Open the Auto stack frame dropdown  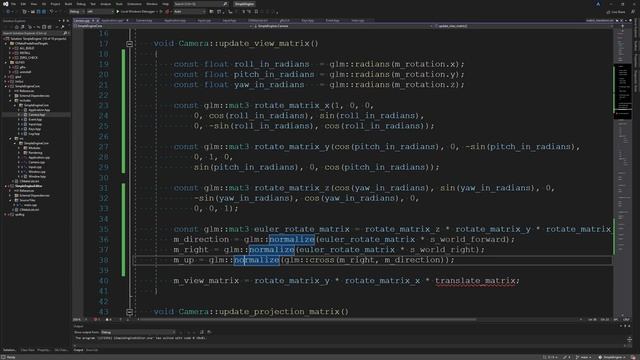[190, 11]
